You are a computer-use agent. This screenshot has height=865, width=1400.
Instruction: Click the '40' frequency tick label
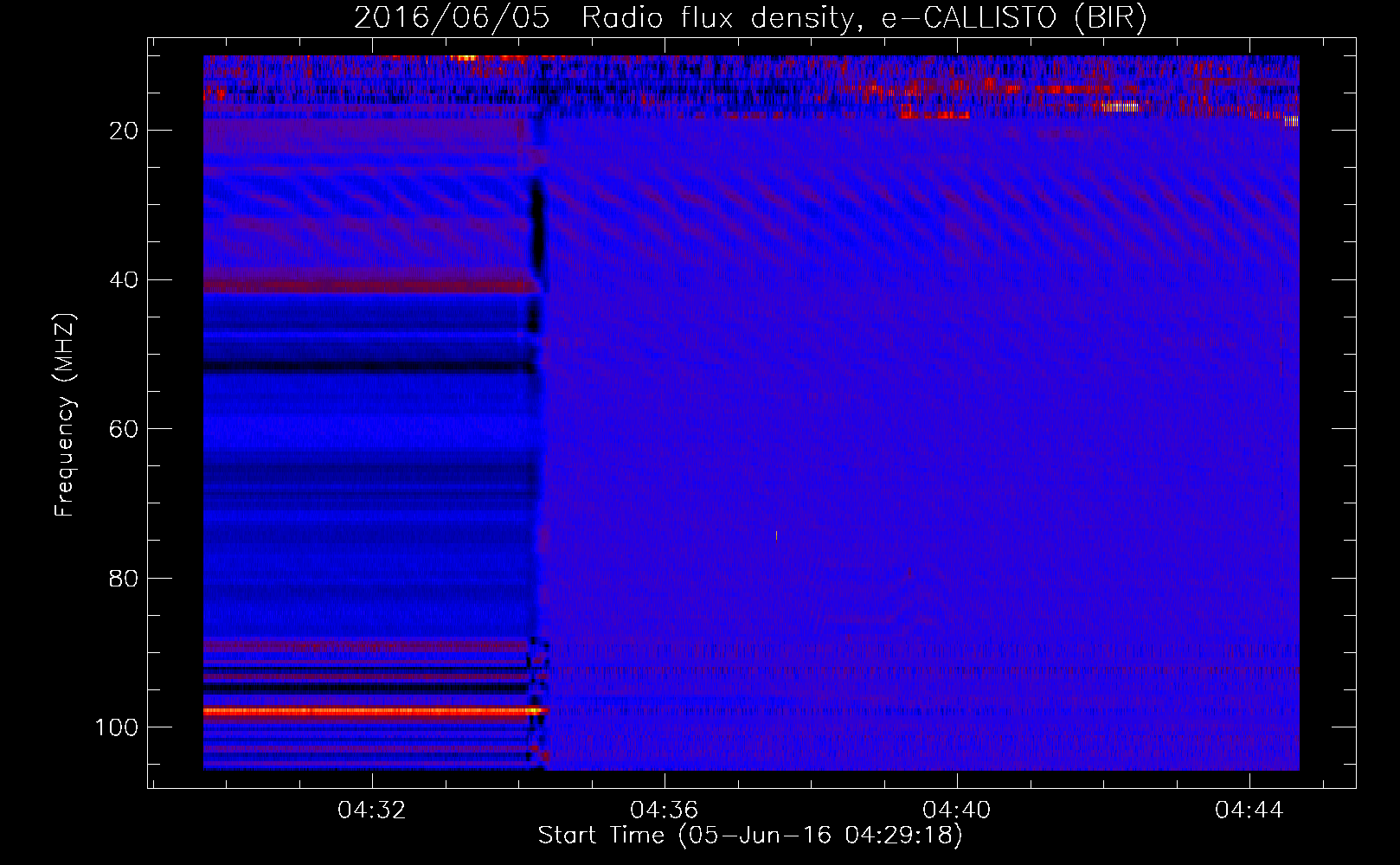pyautogui.click(x=124, y=280)
